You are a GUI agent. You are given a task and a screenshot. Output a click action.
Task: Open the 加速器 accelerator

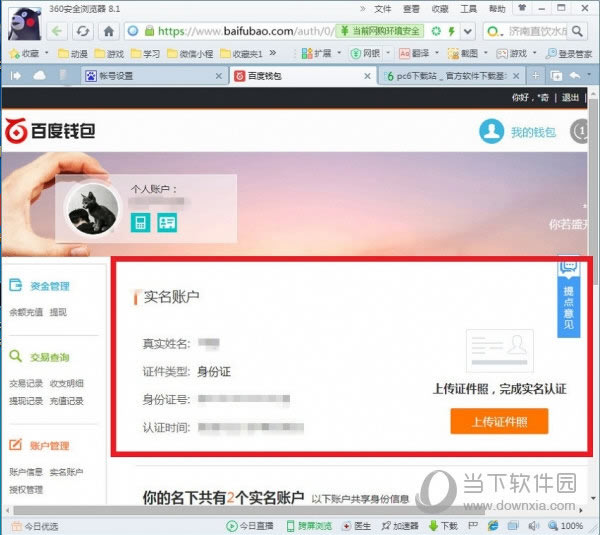click(x=401, y=526)
